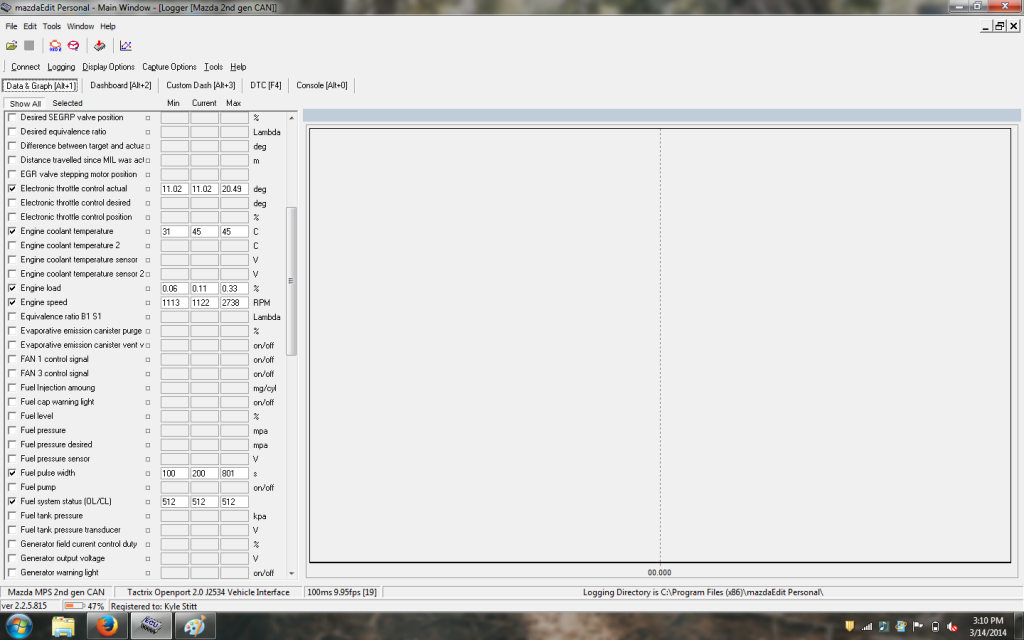Open the Edit menu
This screenshot has width=1024, height=640.
(30, 26)
